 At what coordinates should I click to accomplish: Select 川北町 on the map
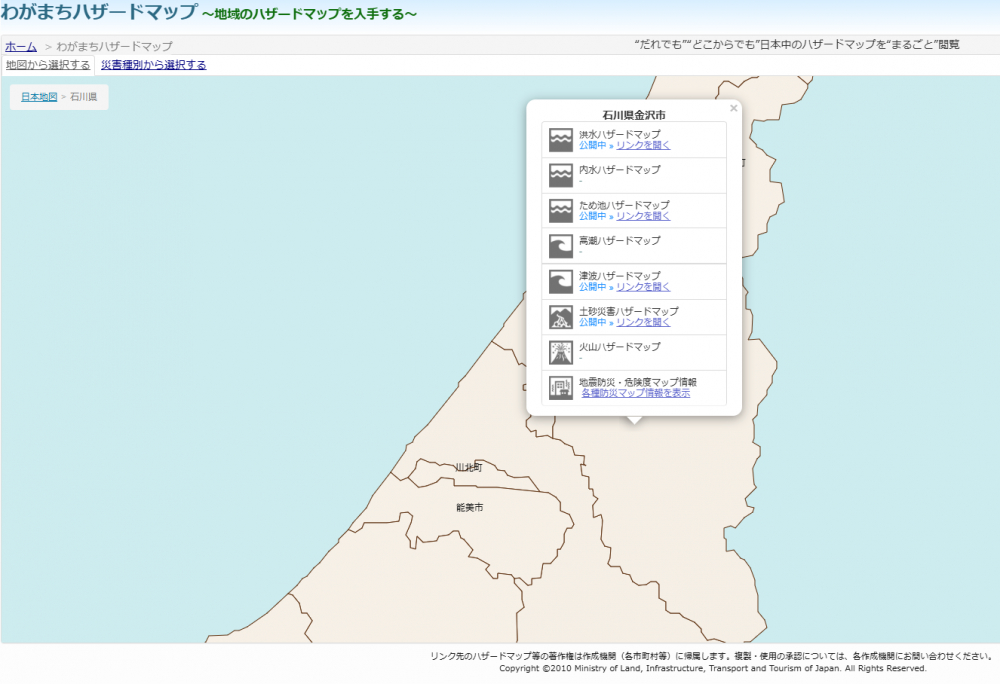tap(468, 468)
